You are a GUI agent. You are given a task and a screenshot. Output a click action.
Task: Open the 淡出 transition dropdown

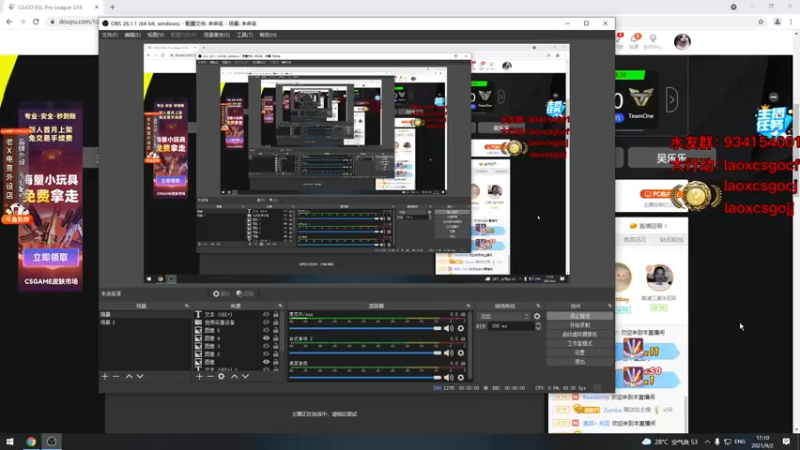point(504,316)
